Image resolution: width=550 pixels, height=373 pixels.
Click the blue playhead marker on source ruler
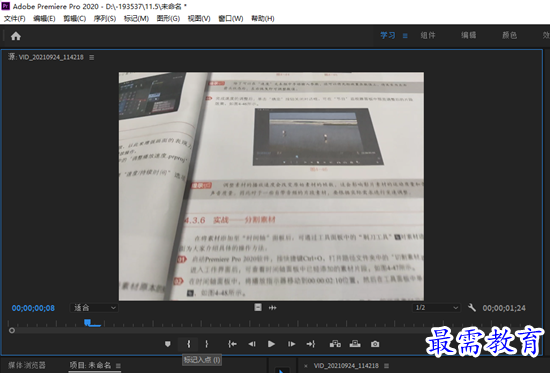pyautogui.click(x=87, y=322)
